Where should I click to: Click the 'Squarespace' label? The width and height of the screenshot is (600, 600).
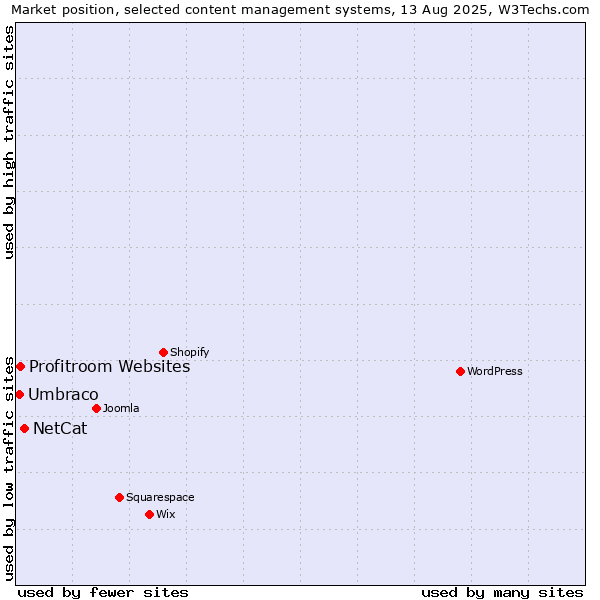(x=160, y=497)
